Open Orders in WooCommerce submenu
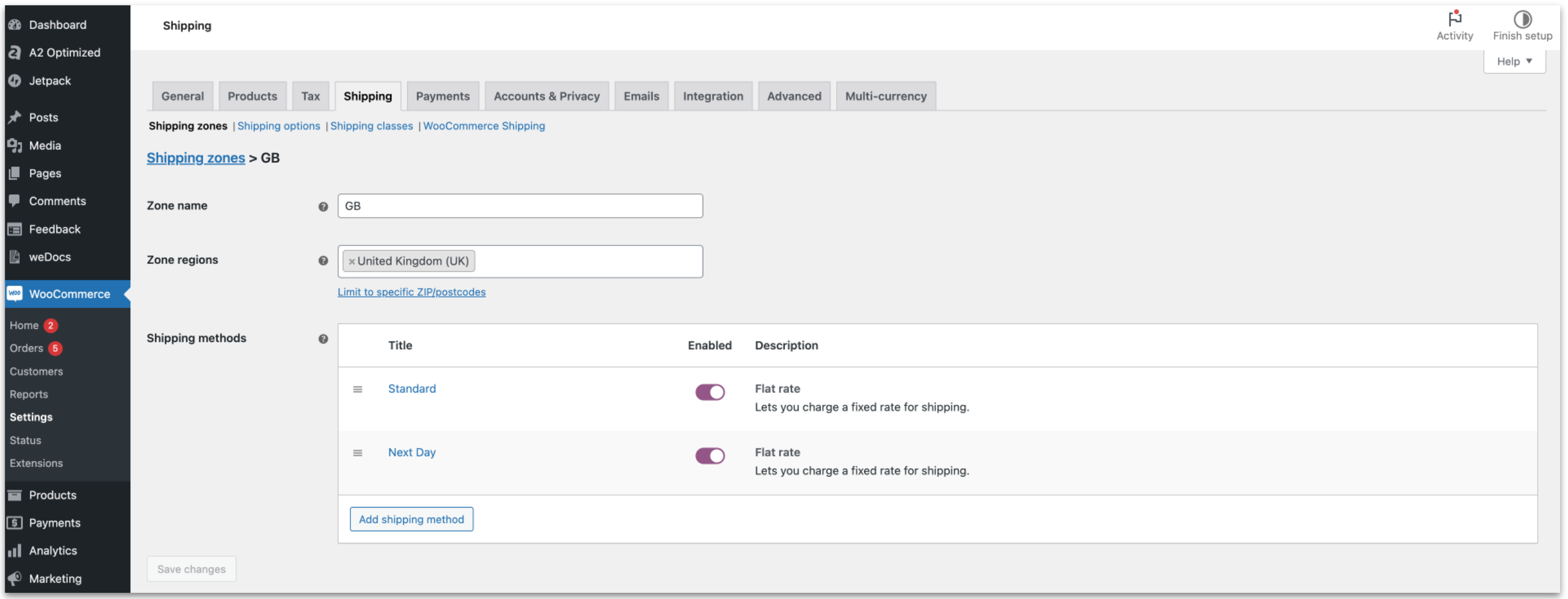The image size is (1568, 599). click(26, 348)
